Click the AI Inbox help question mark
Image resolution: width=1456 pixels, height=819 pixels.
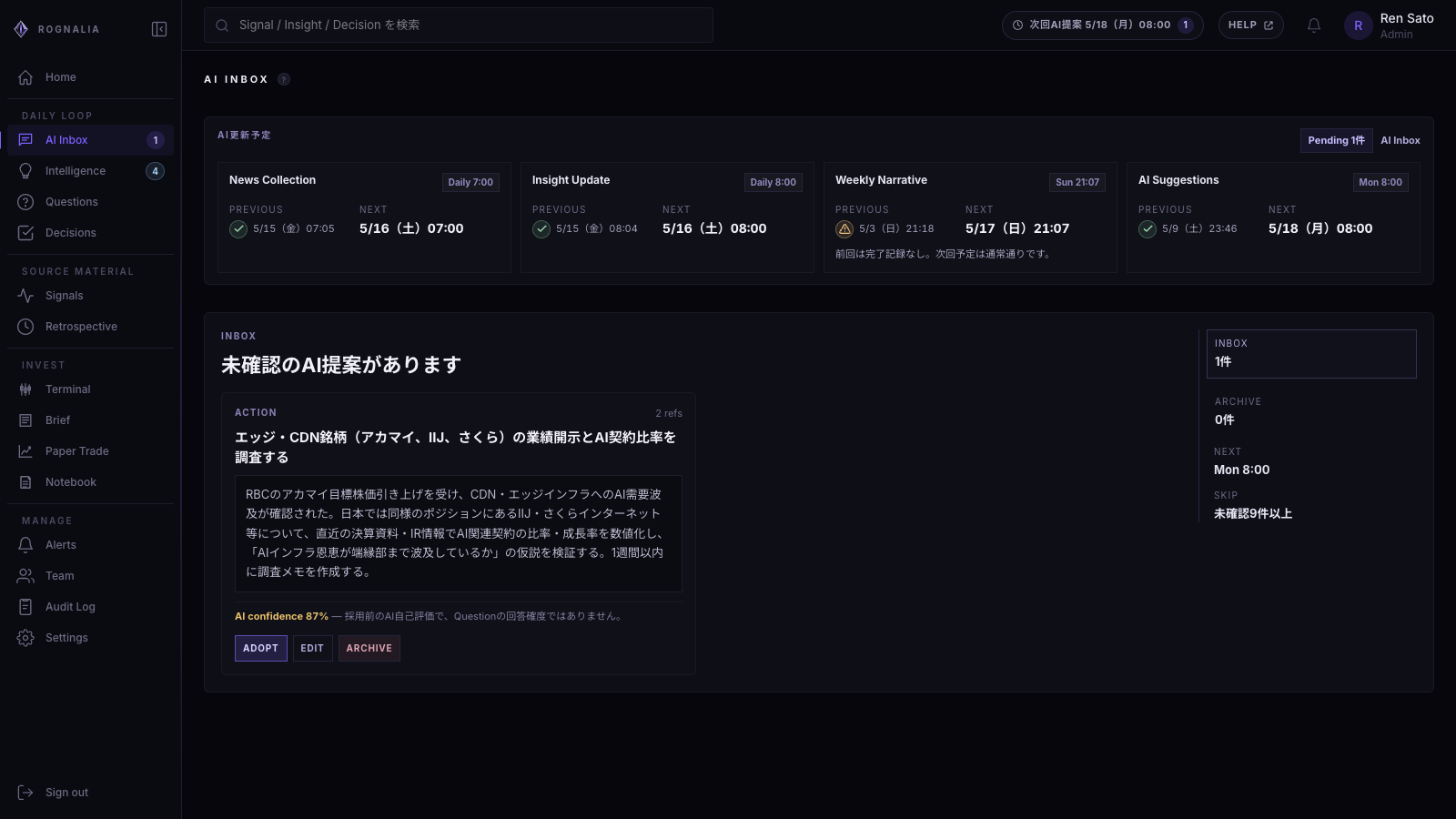click(284, 79)
